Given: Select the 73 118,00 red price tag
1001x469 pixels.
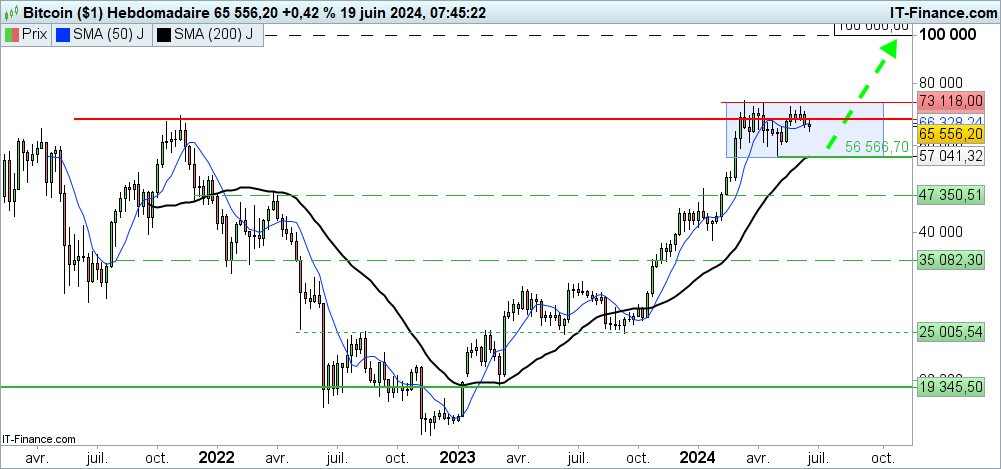Looking at the screenshot, I should pos(951,102).
